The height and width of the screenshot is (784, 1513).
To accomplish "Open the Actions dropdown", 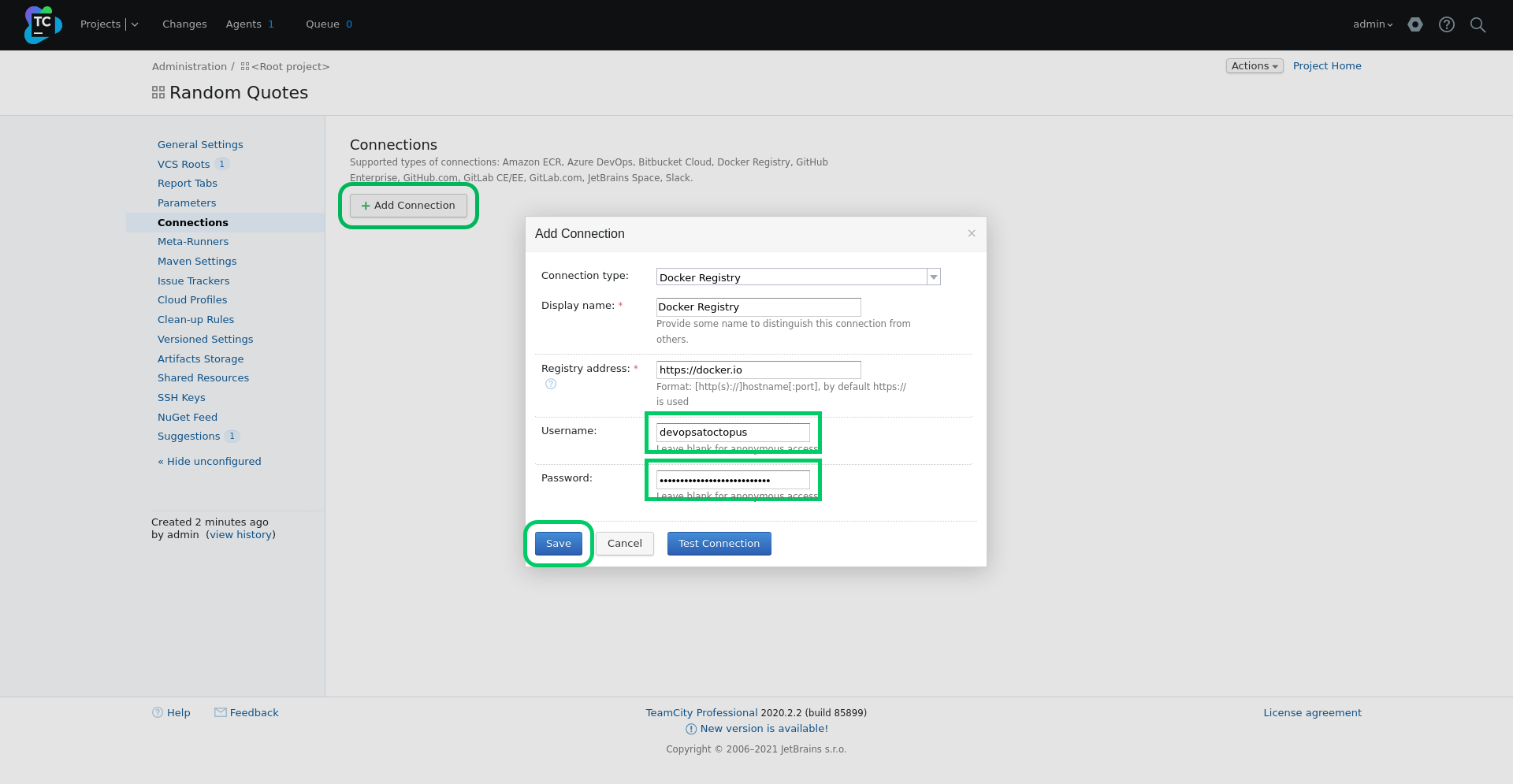I will [x=1255, y=66].
